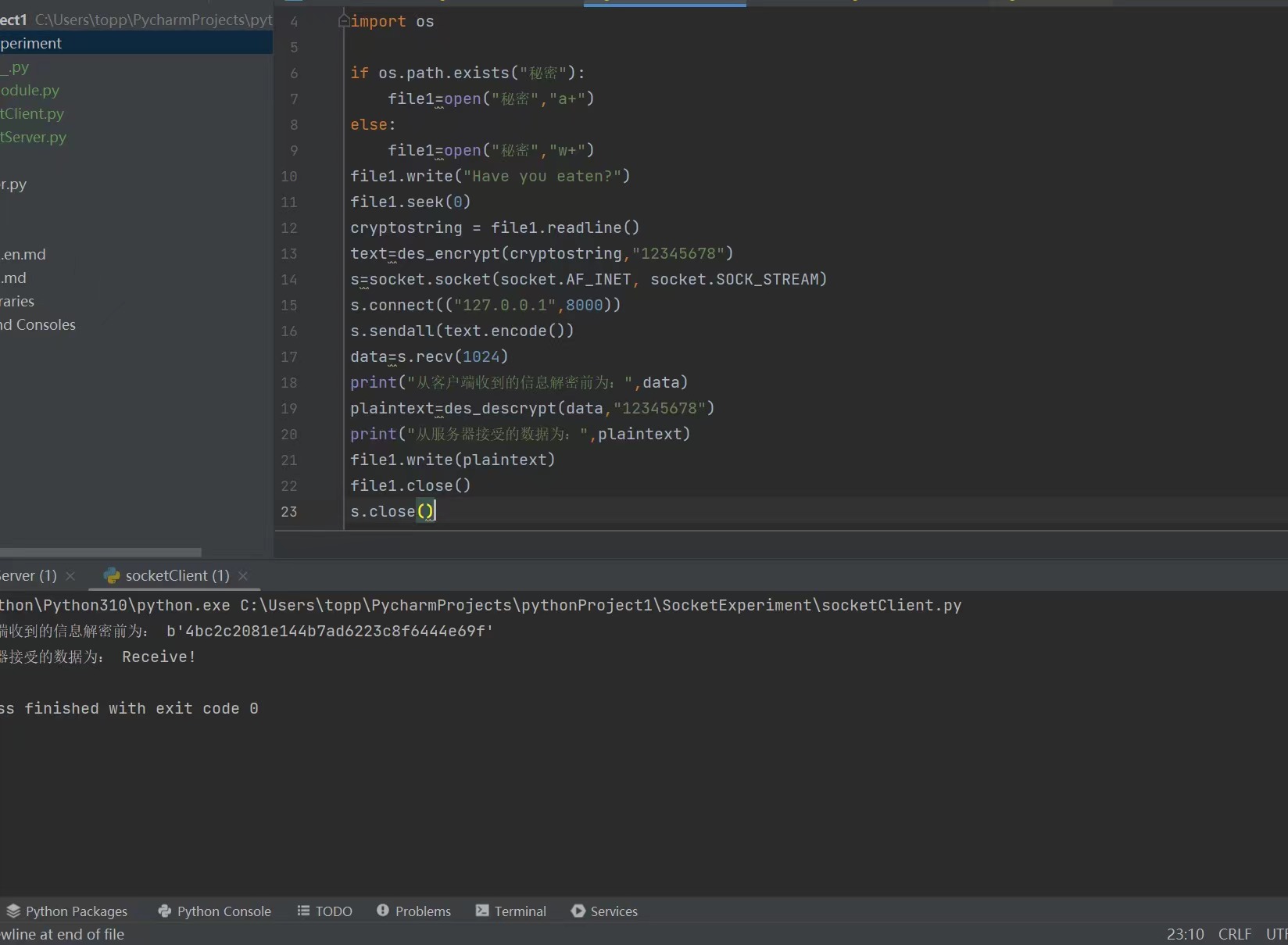The height and width of the screenshot is (945, 1288).
Task: Select the periment folder row
Action: pyautogui.click(x=136, y=44)
